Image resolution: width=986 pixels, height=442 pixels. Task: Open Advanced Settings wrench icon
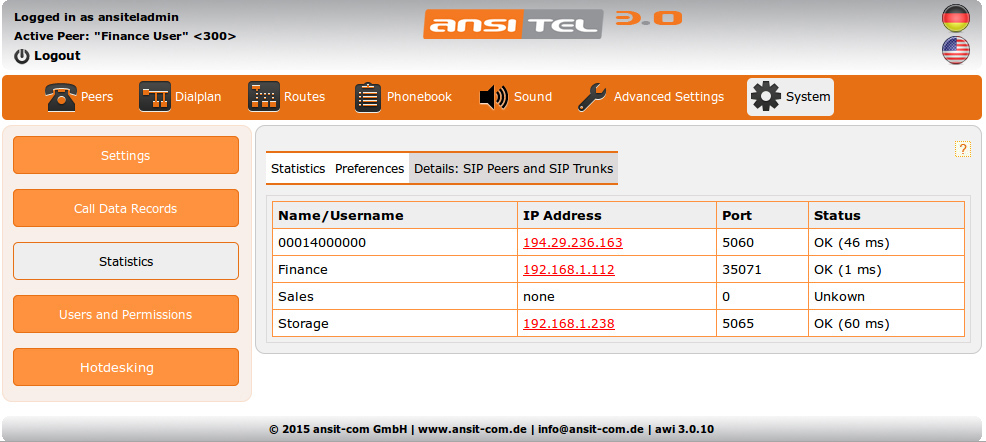(592, 97)
